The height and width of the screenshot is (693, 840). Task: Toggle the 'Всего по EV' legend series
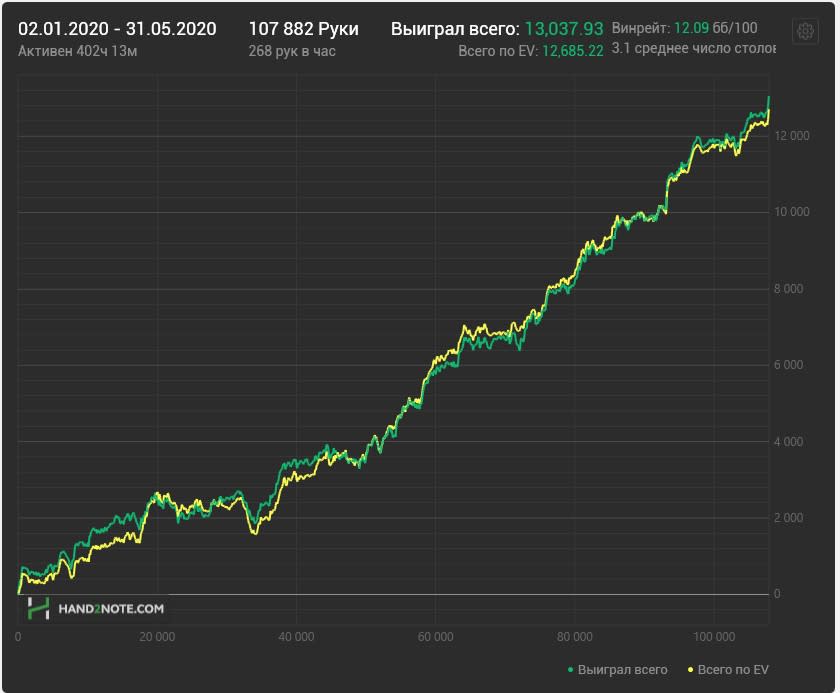click(x=728, y=669)
